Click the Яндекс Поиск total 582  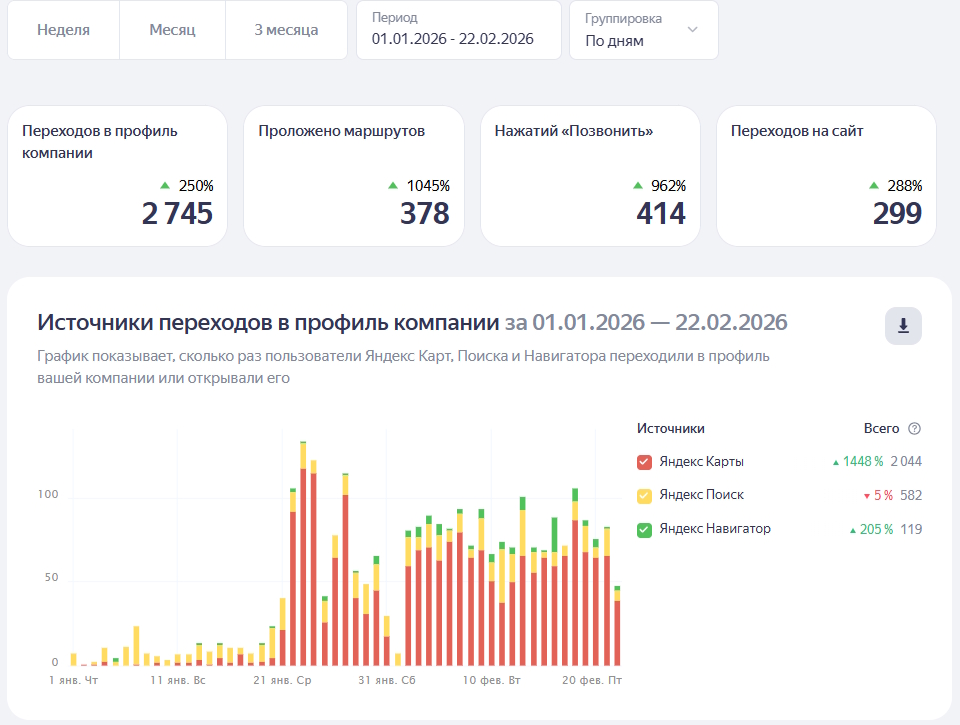[x=911, y=495]
